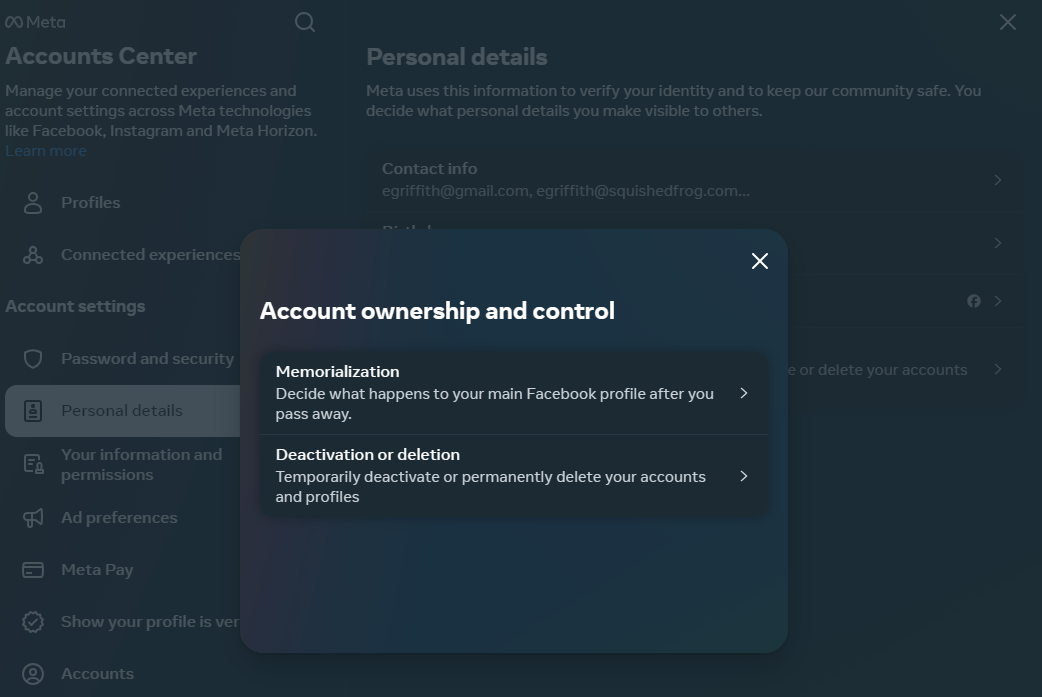The width and height of the screenshot is (1042, 697).
Task: Follow the Learn more link
Action: click(46, 151)
